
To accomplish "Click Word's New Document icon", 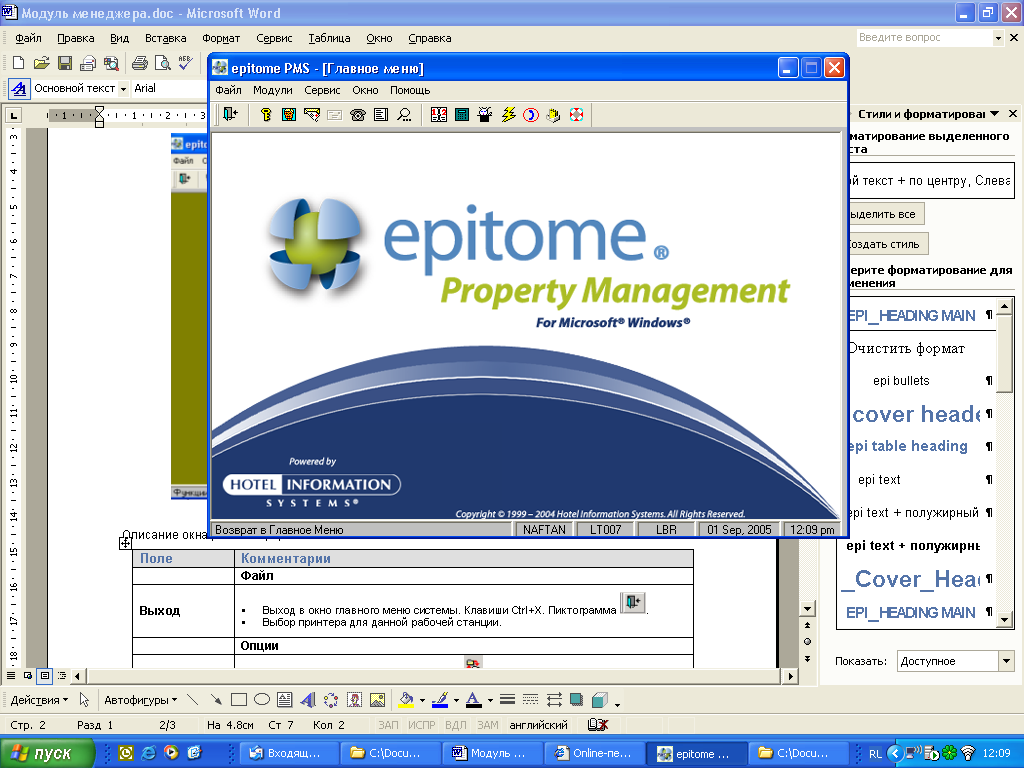I will [18, 63].
